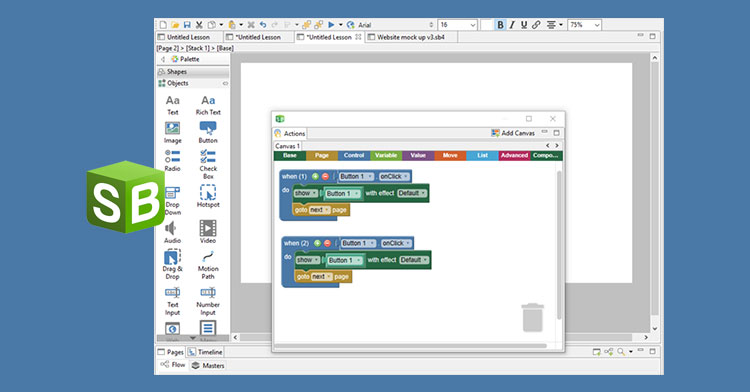The height and width of the screenshot is (392, 750).
Task: Click the zoom magnifier icon in the bottom panel
Action: tap(621, 352)
